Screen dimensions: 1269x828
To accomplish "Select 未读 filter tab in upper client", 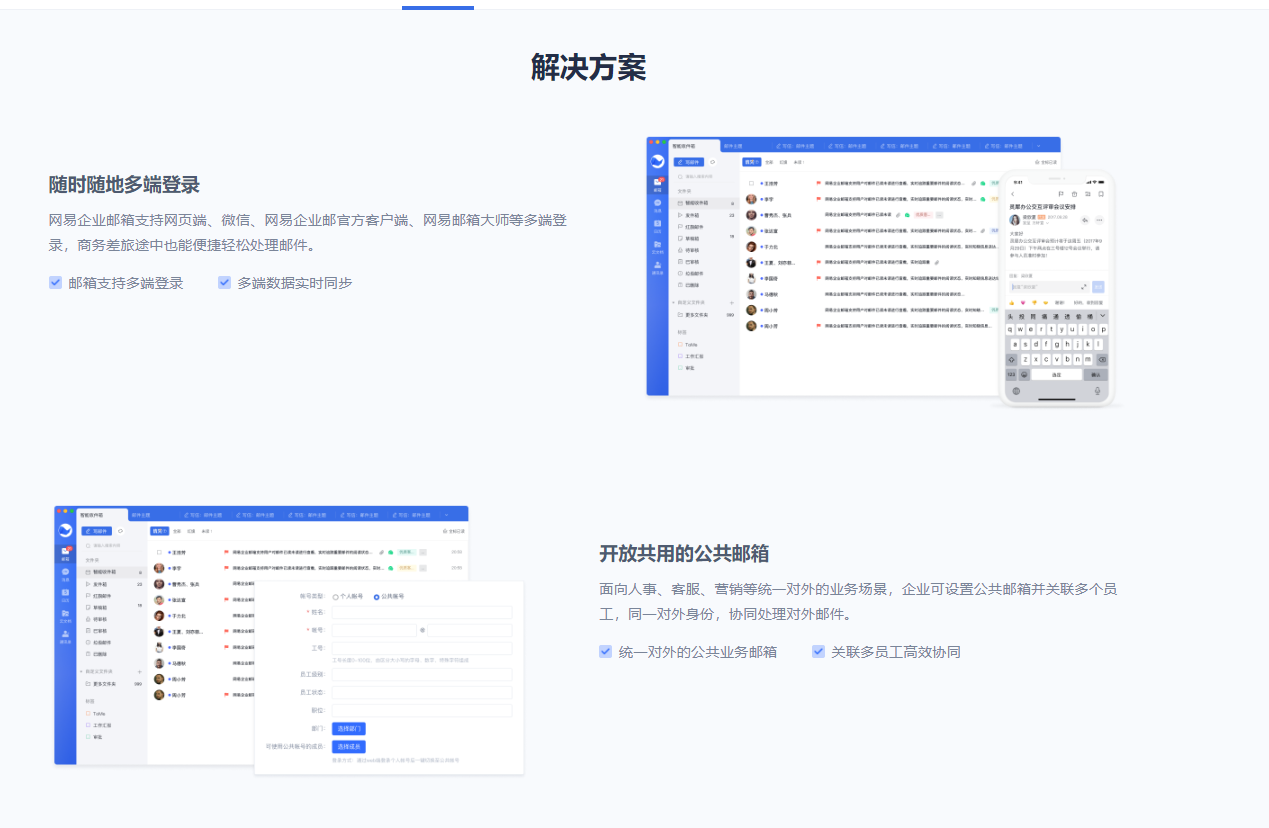I will tap(798, 162).
